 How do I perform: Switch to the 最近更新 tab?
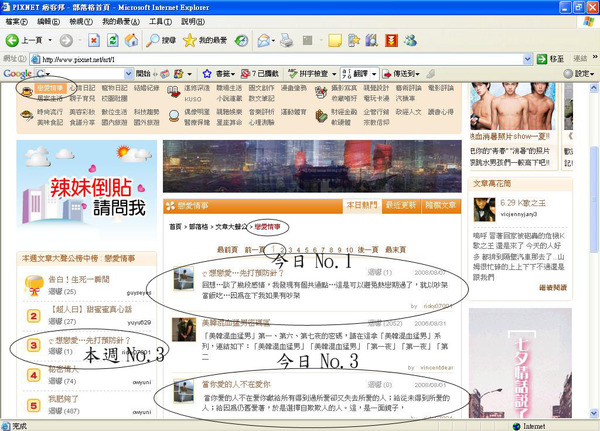tap(401, 206)
